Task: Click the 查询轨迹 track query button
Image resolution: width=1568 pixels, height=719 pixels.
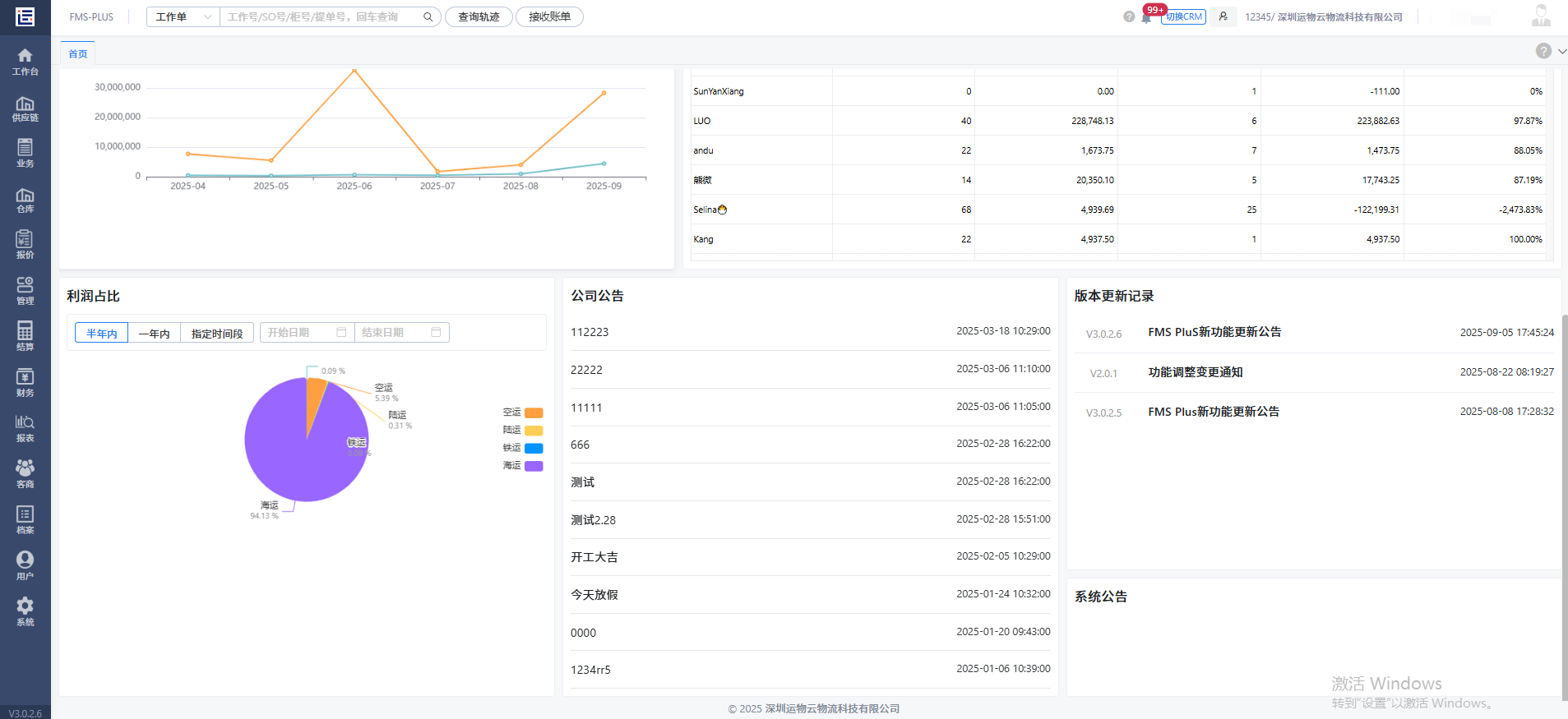Action: (479, 17)
